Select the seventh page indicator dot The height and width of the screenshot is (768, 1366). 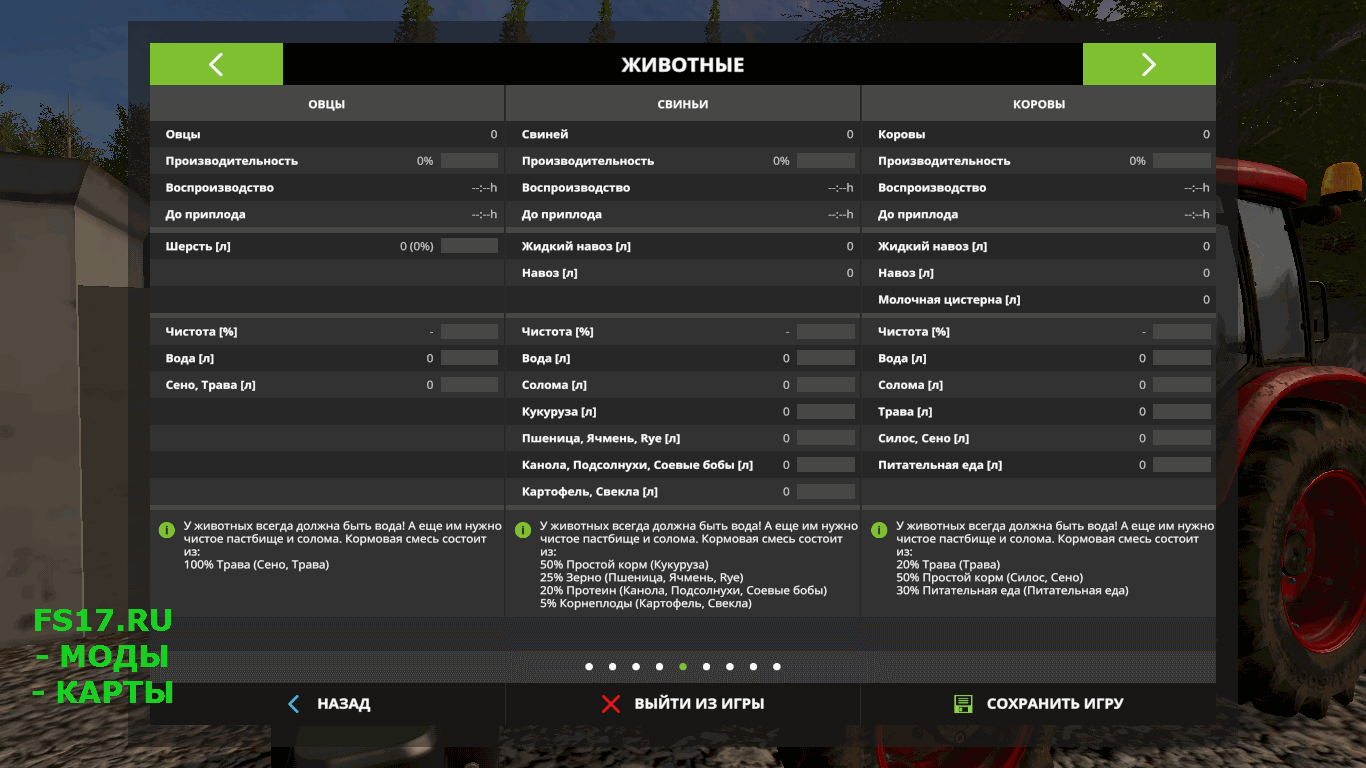[730, 666]
